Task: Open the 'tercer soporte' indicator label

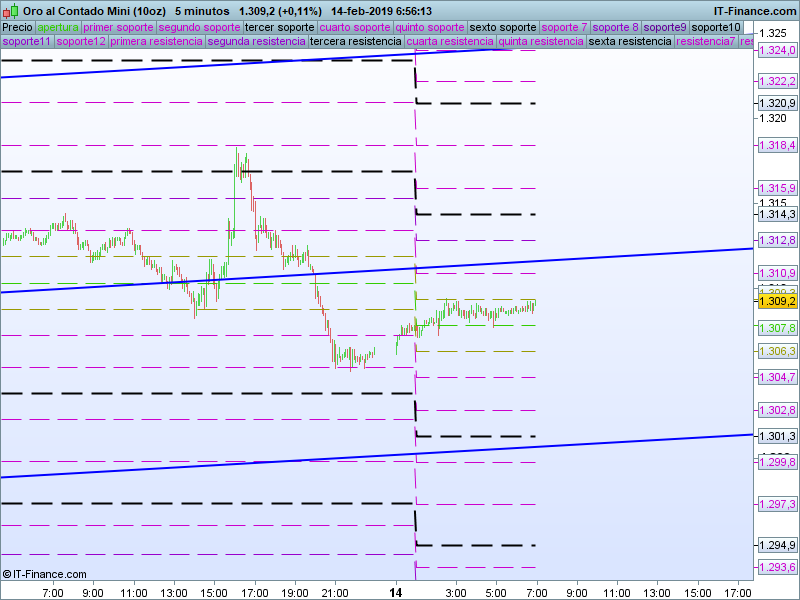Action: 280,27
